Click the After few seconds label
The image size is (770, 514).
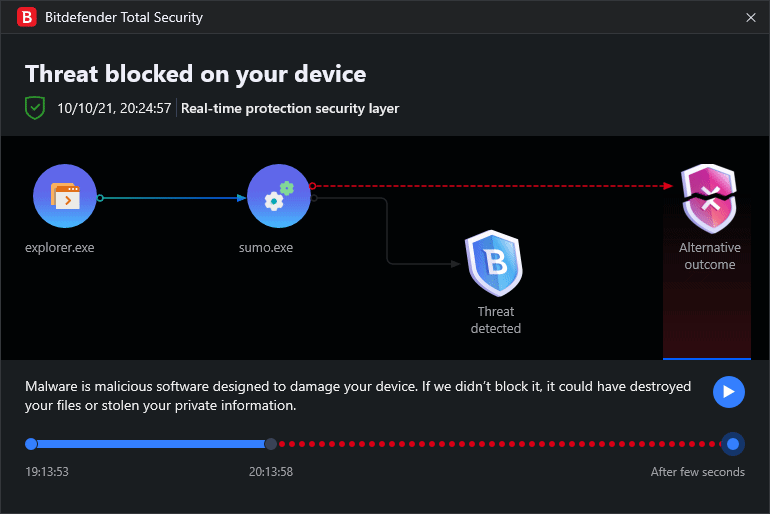tap(697, 472)
